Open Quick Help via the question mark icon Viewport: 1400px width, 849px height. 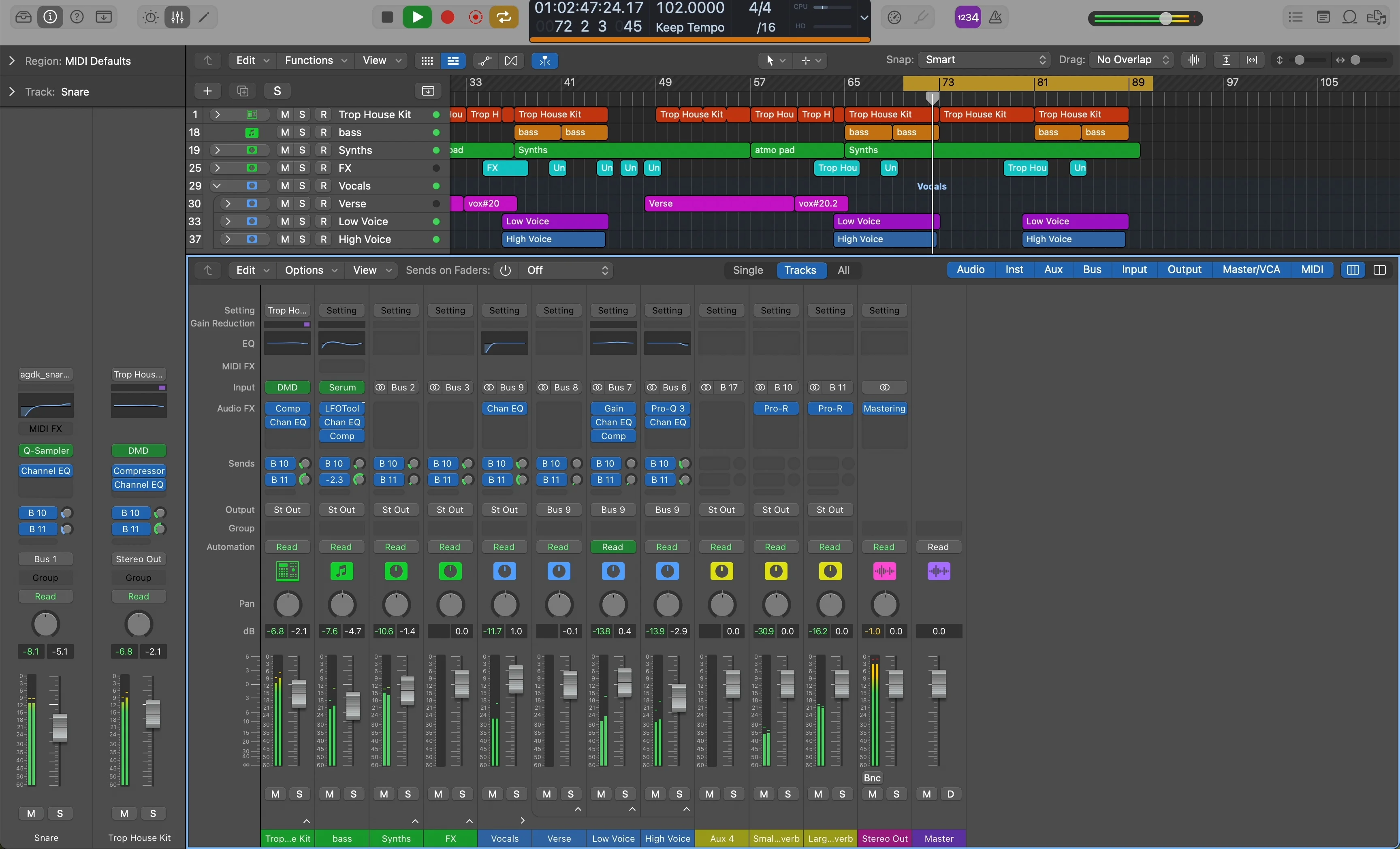[x=77, y=17]
